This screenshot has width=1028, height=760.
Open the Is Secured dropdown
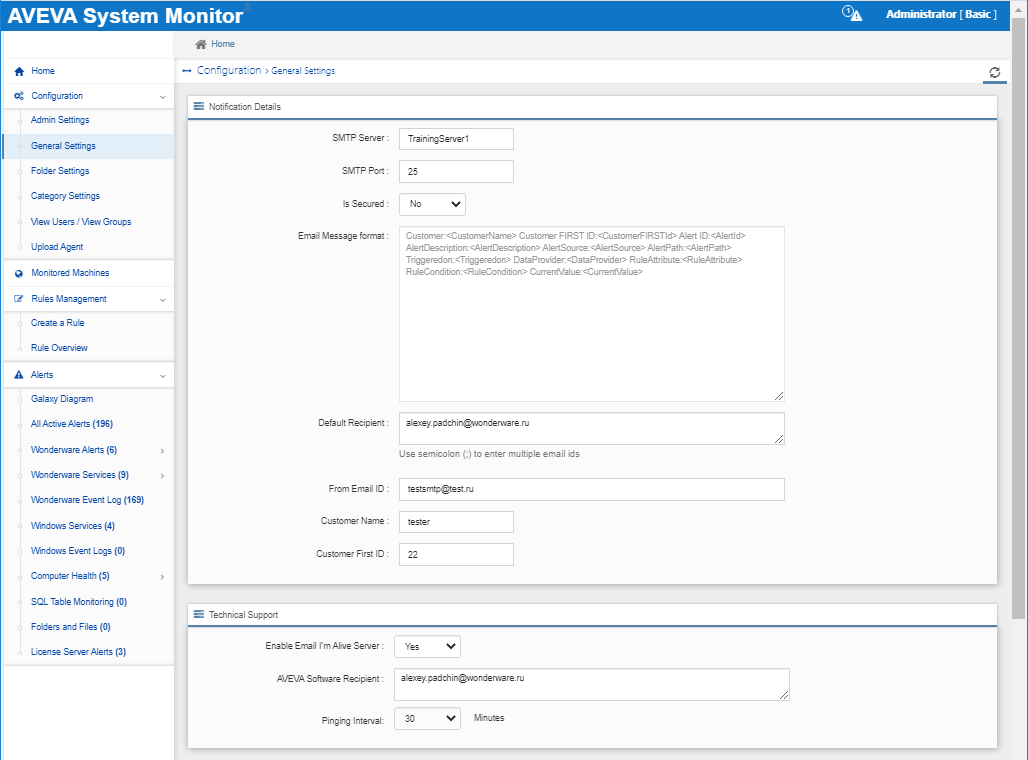[x=432, y=204]
